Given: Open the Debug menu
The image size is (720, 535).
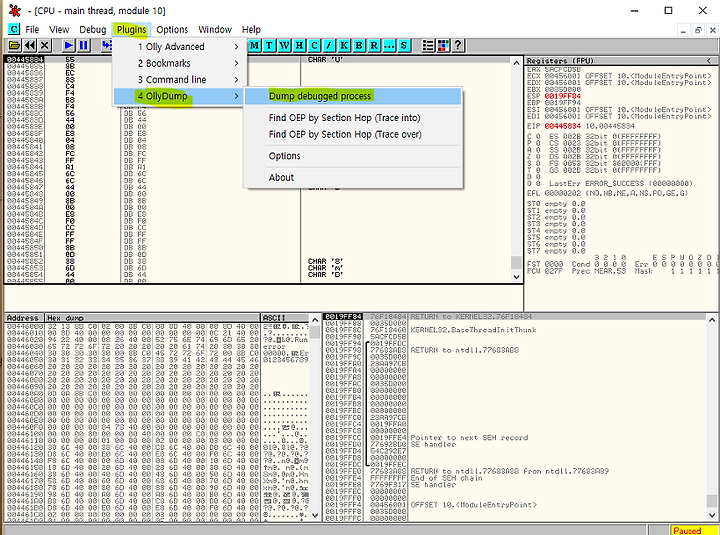Looking at the screenshot, I should pyautogui.click(x=93, y=29).
